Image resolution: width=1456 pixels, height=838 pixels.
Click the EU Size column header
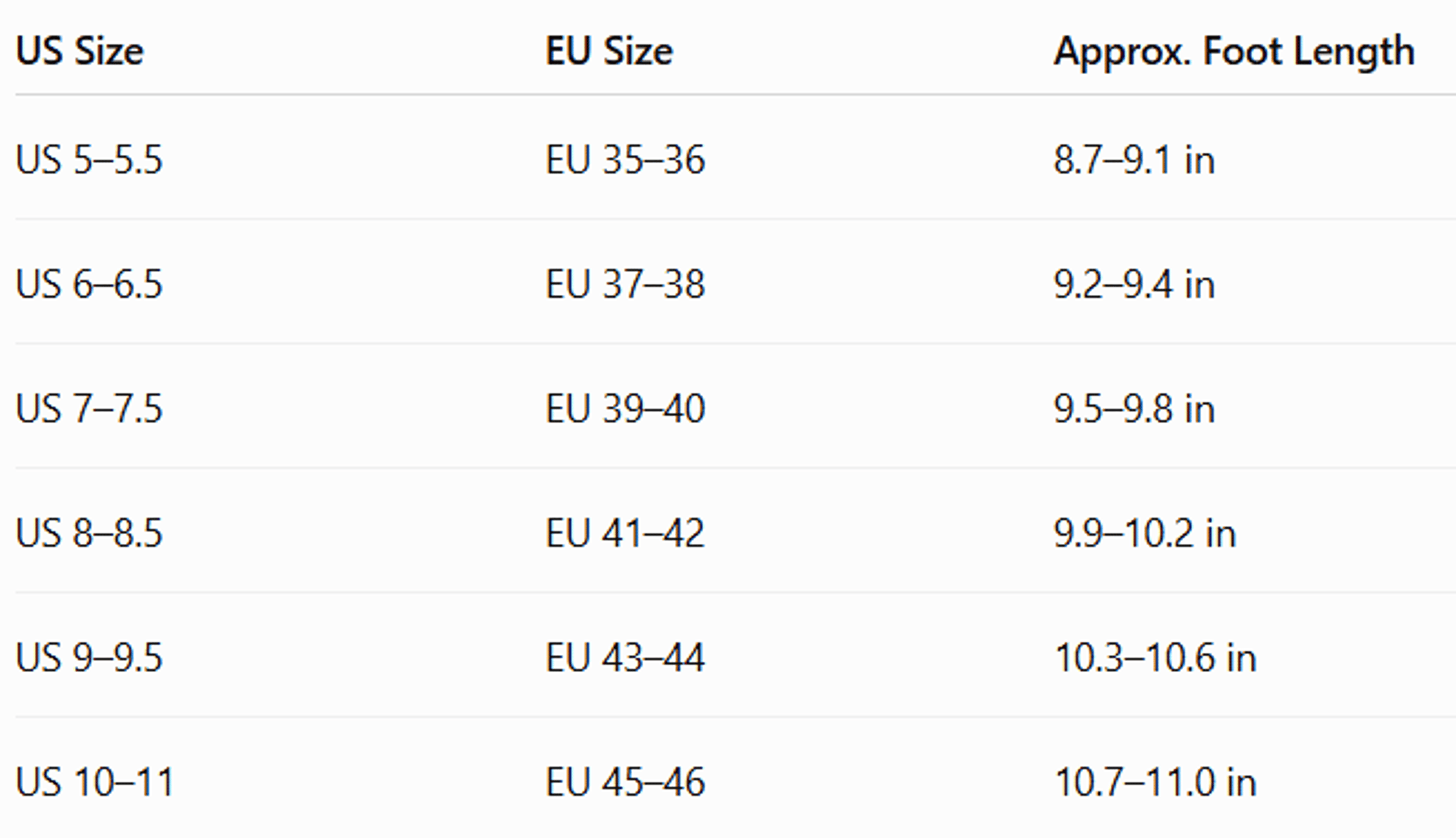(x=609, y=51)
